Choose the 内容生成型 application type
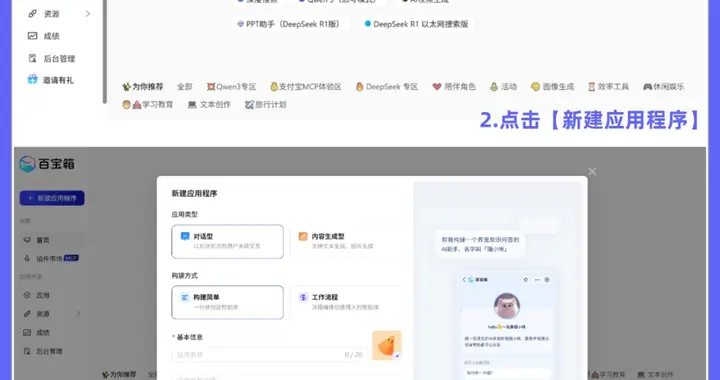The height and width of the screenshot is (380, 720). coord(347,241)
